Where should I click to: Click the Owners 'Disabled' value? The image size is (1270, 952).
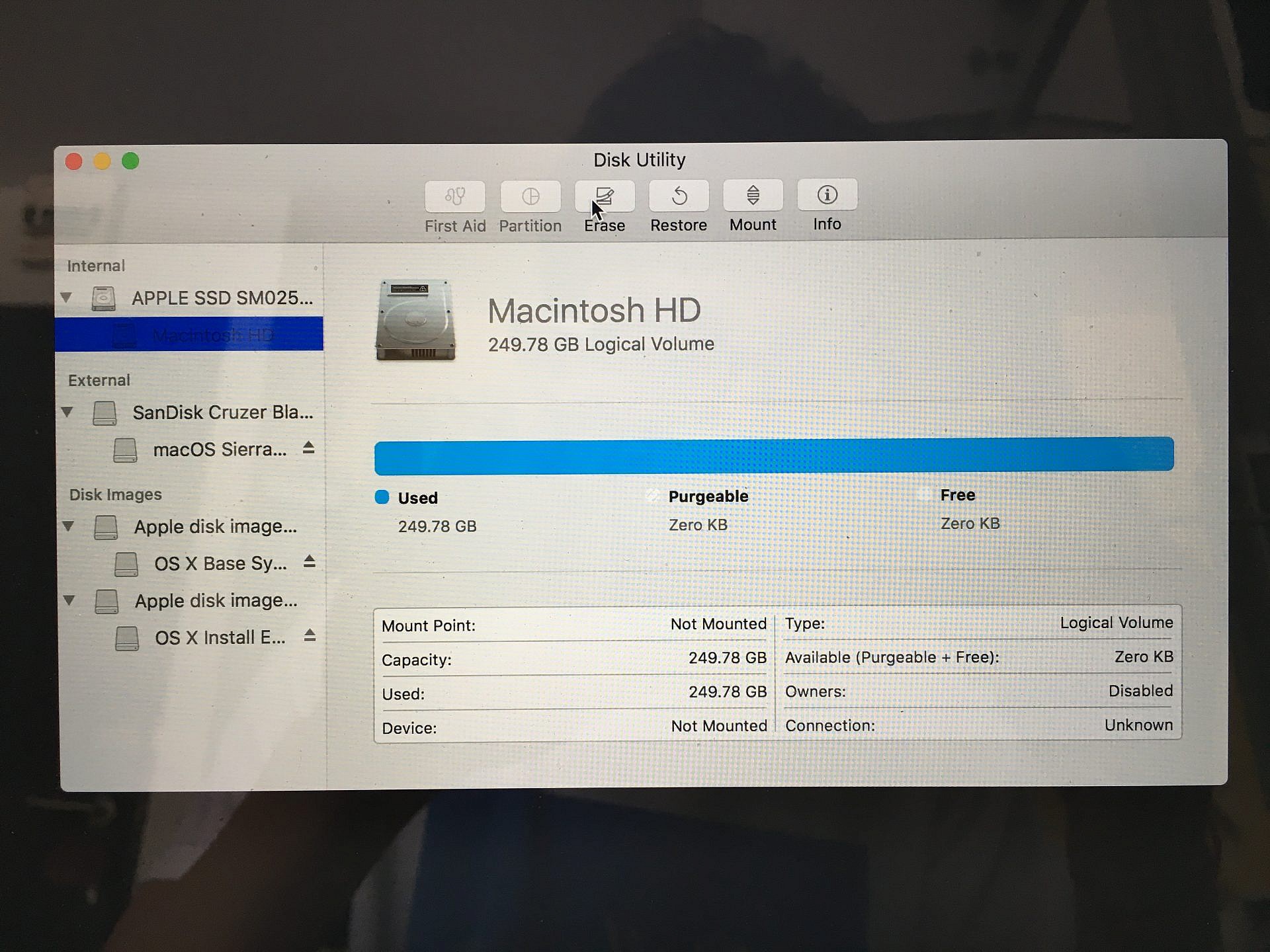click(x=1140, y=691)
